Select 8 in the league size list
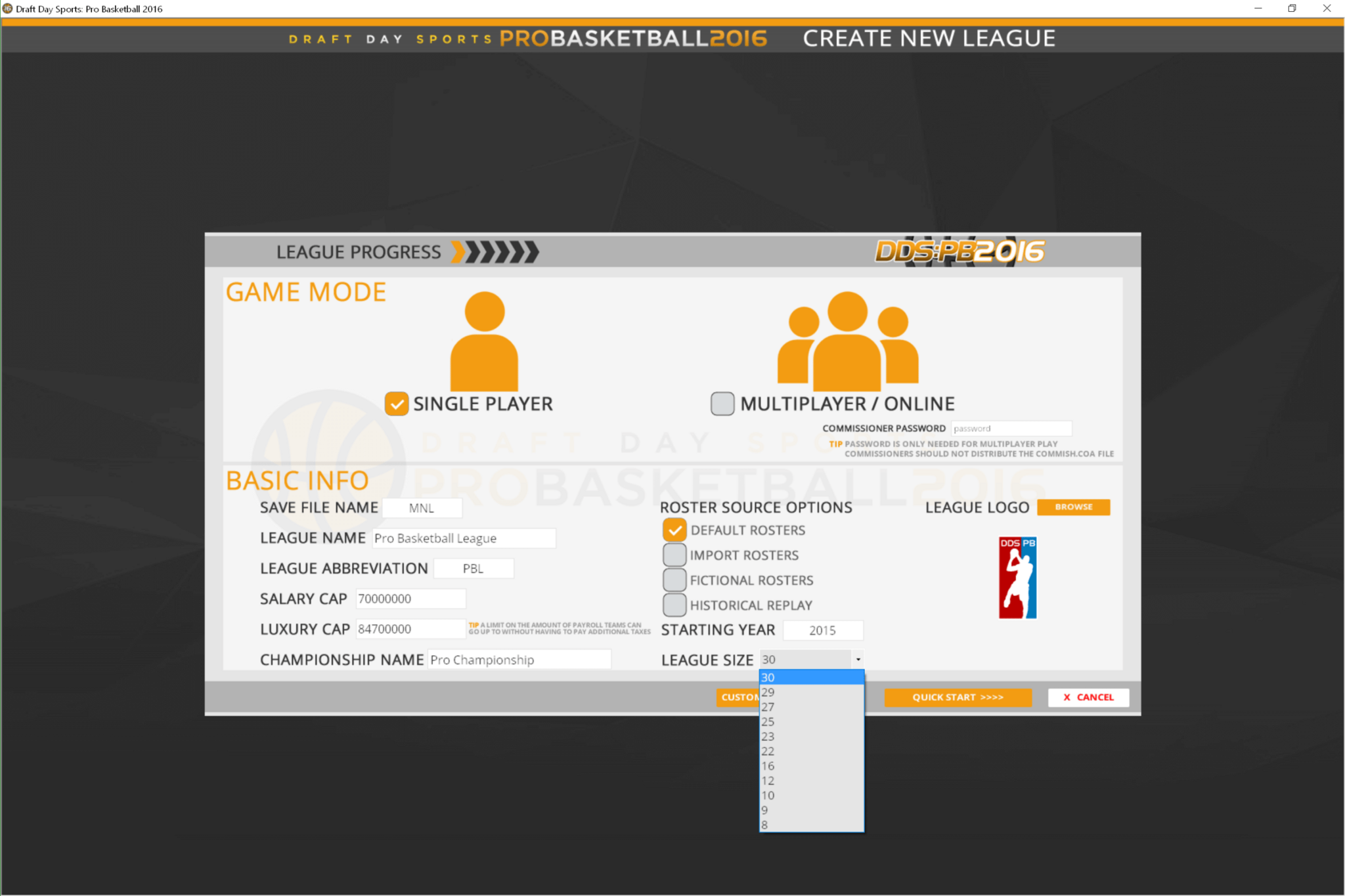1345x896 pixels. (x=812, y=825)
